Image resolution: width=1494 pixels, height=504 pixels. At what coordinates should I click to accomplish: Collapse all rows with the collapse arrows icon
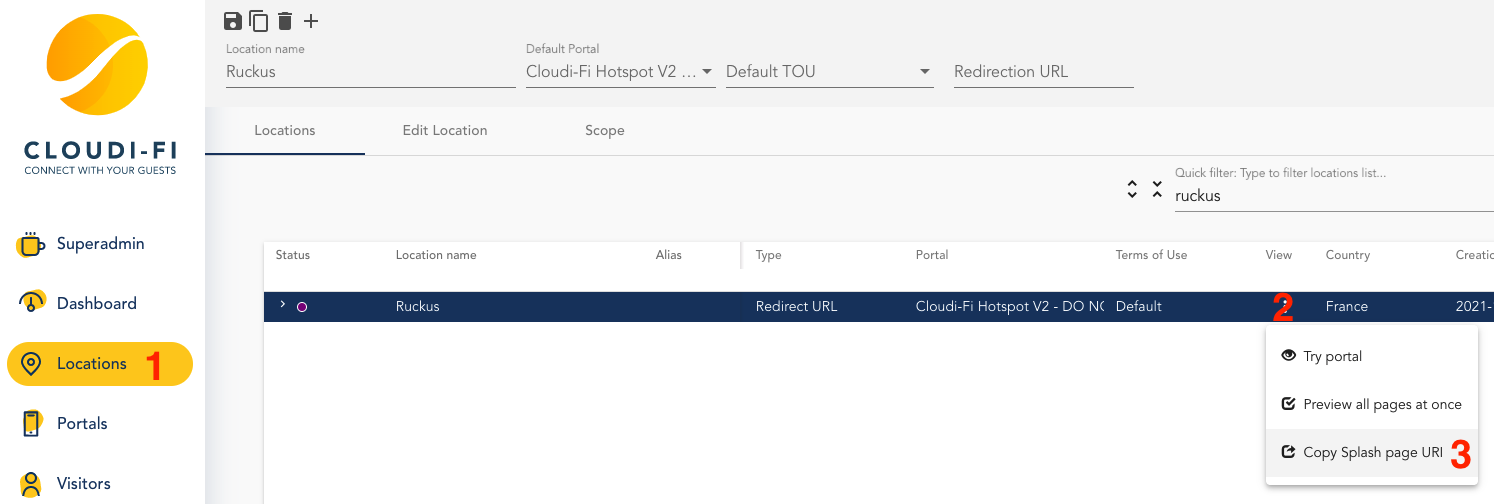coord(1157,189)
